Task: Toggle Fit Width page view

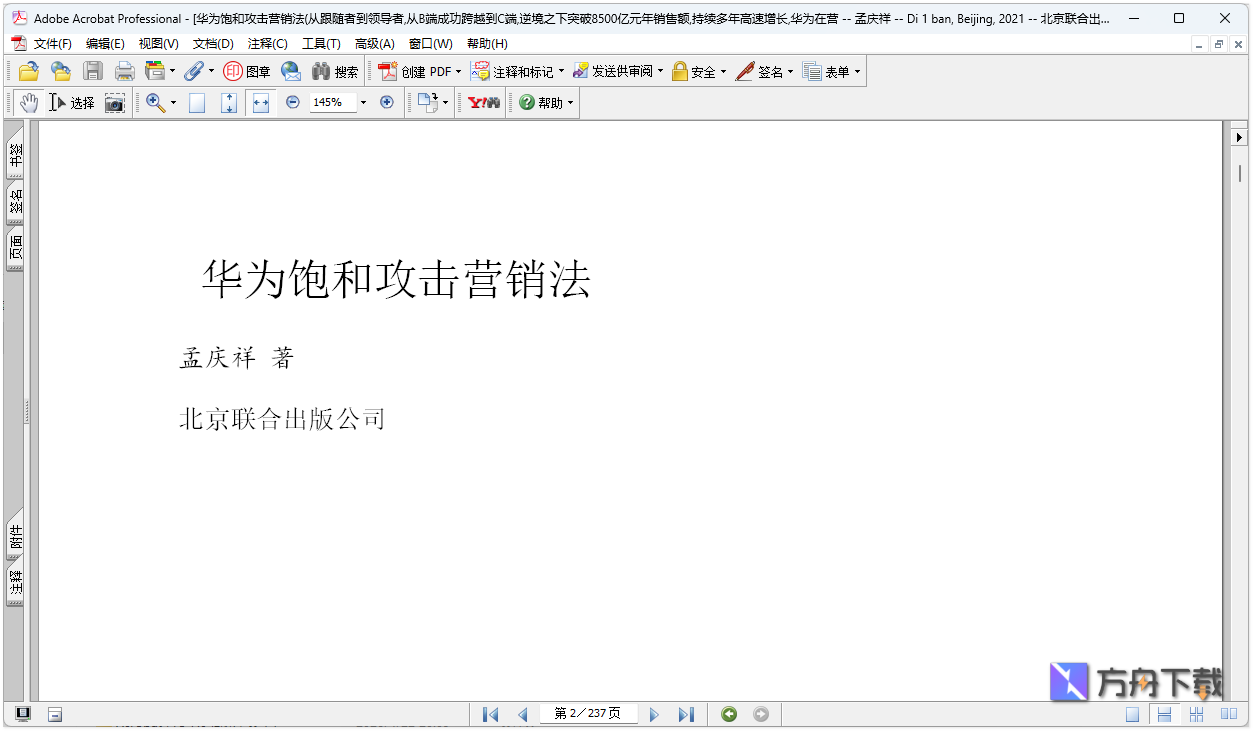Action: (260, 102)
